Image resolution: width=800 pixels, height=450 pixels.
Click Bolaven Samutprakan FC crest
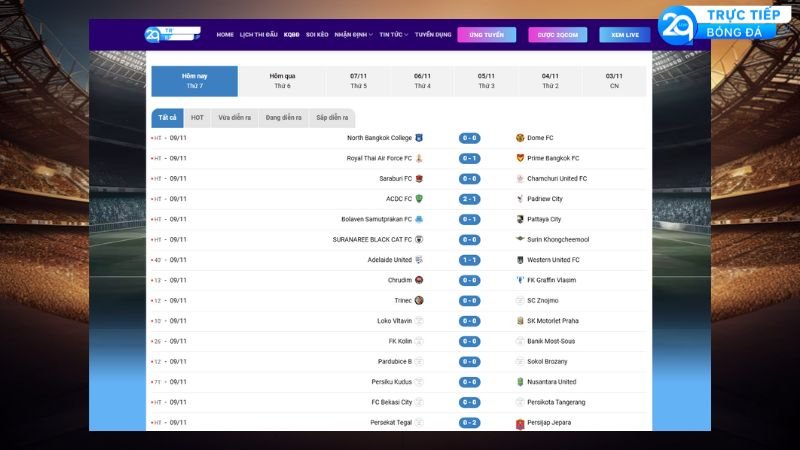click(419, 219)
